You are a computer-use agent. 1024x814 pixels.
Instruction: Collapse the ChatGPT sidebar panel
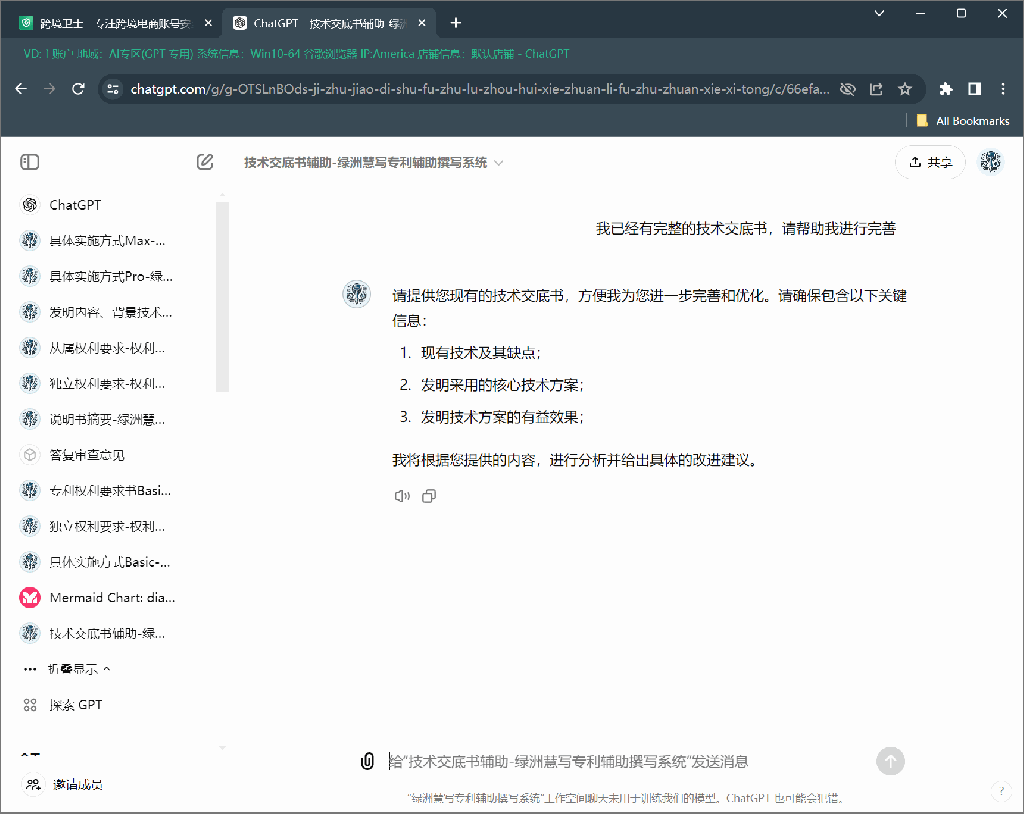pyautogui.click(x=30, y=162)
